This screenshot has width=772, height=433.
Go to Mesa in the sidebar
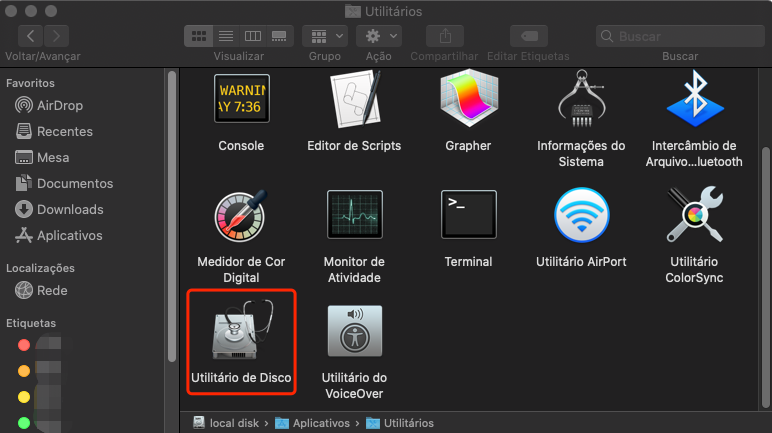tap(42, 158)
